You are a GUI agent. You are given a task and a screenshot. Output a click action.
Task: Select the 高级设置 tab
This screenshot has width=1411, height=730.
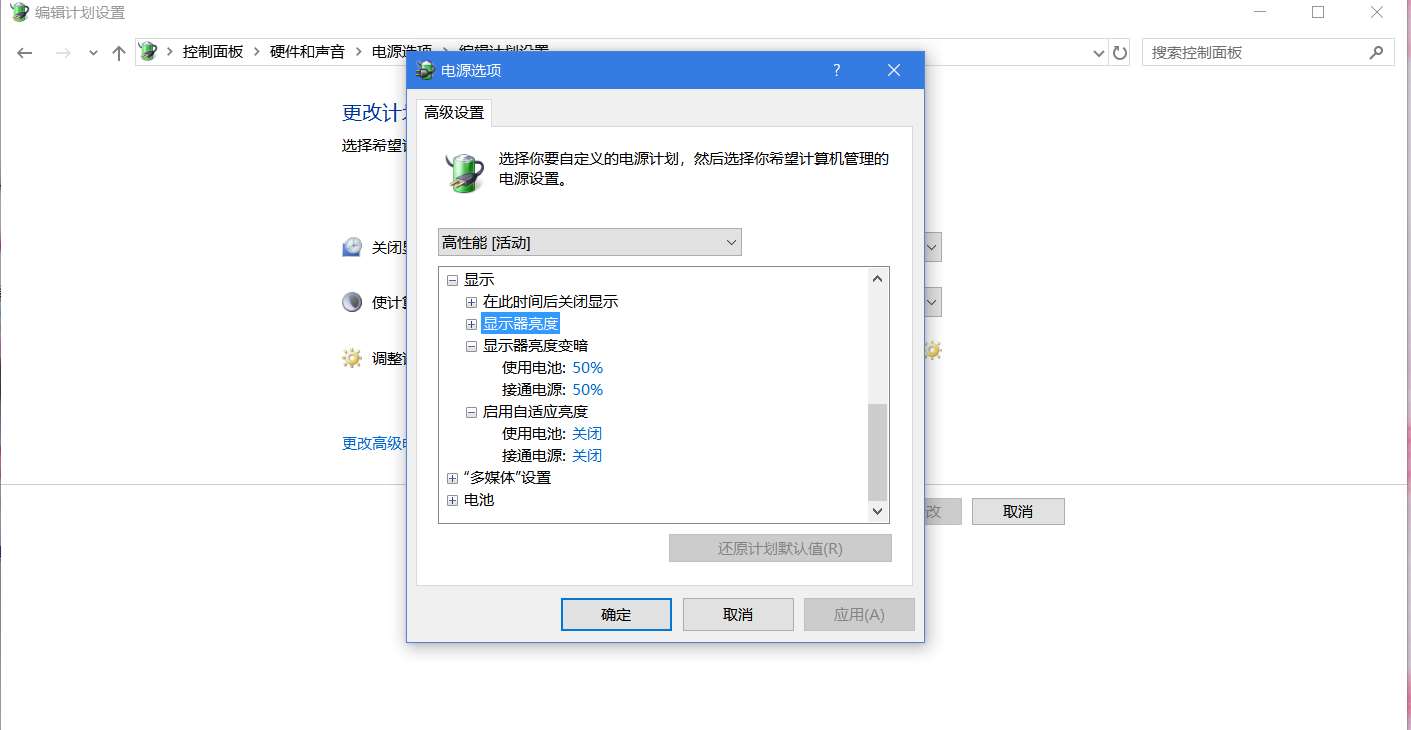[454, 113]
